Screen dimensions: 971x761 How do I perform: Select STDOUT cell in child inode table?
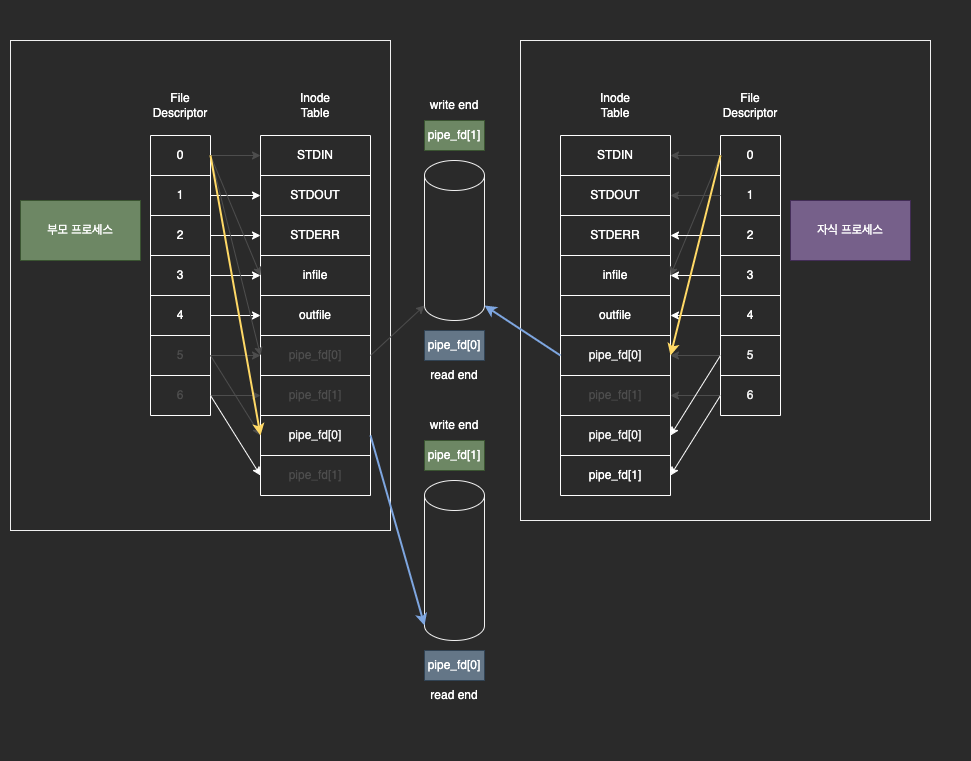(615, 195)
